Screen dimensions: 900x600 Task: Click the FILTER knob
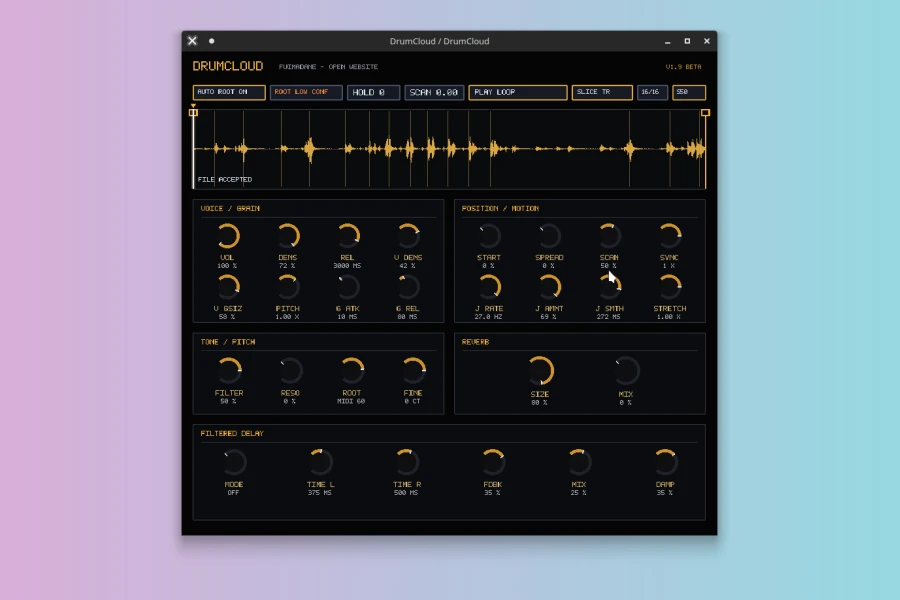click(229, 370)
